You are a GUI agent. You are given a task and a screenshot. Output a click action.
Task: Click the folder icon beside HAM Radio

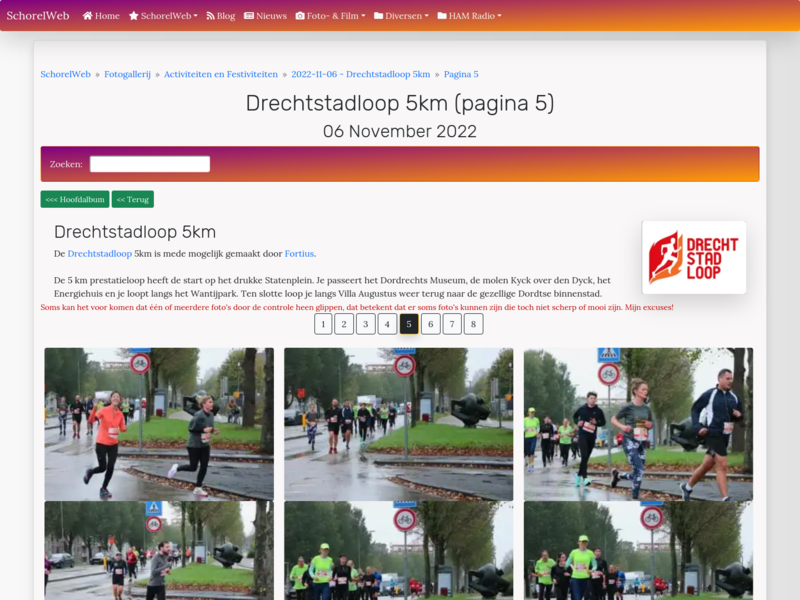tap(442, 16)
